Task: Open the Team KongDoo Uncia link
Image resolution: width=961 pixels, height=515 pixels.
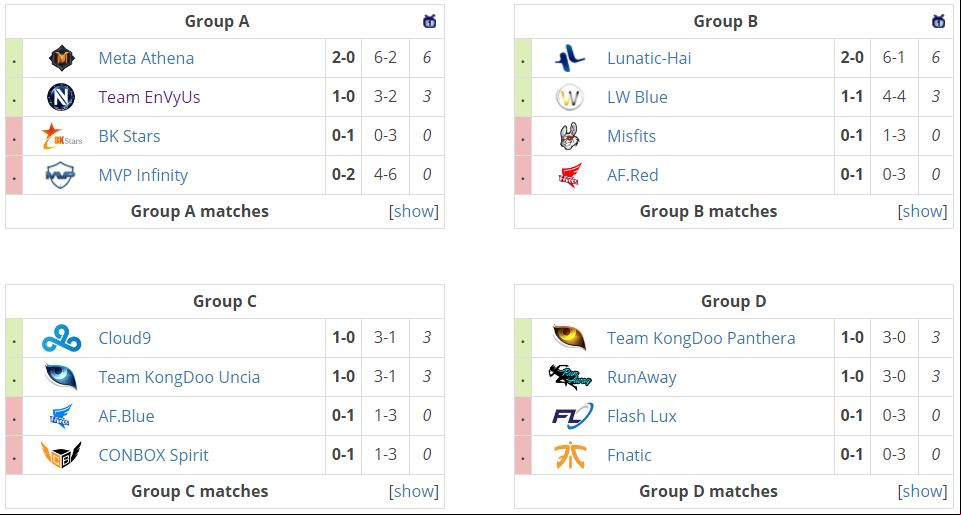Action: tap(179, 377)
